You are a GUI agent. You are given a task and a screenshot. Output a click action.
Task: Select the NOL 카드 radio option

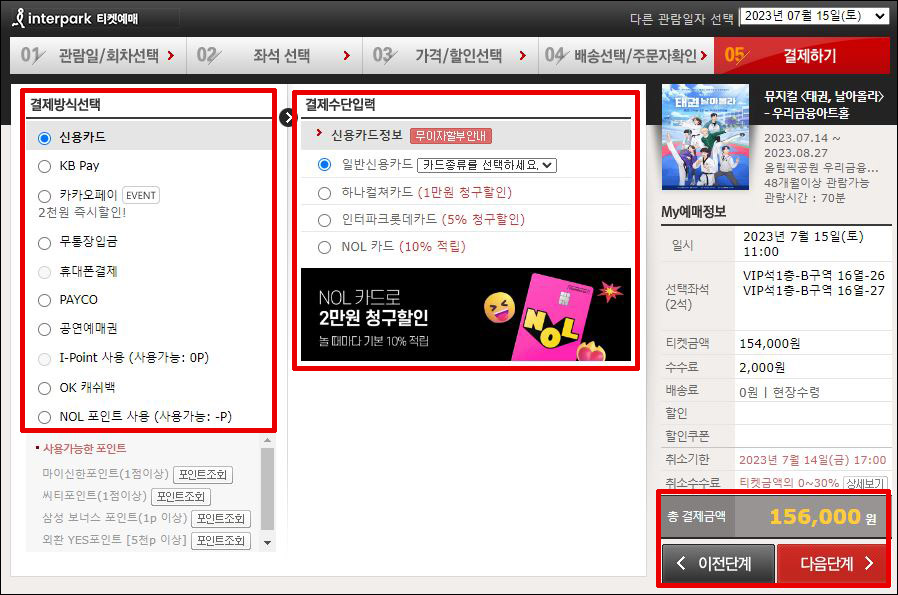324,247
